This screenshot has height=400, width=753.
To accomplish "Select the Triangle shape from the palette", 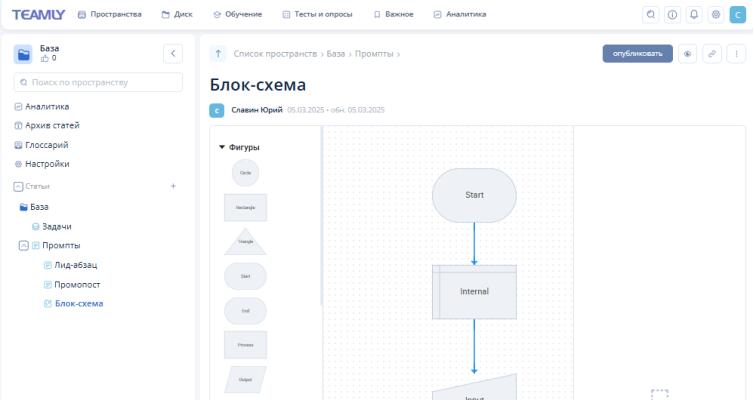I will pyautogui.click(x=245, y=241).
